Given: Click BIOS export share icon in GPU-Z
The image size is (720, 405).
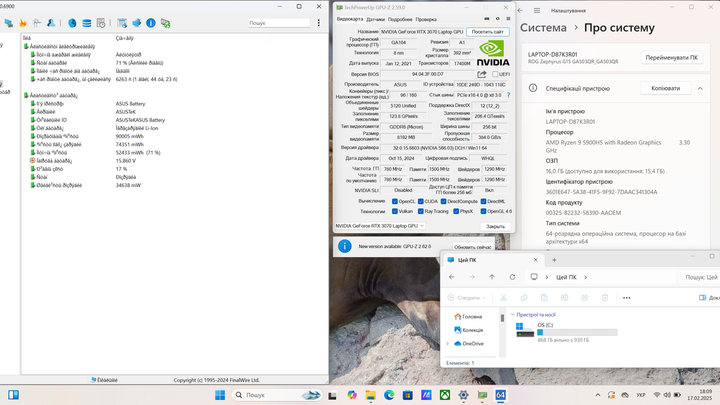Looking at the screenshot, I should [481, 74].
